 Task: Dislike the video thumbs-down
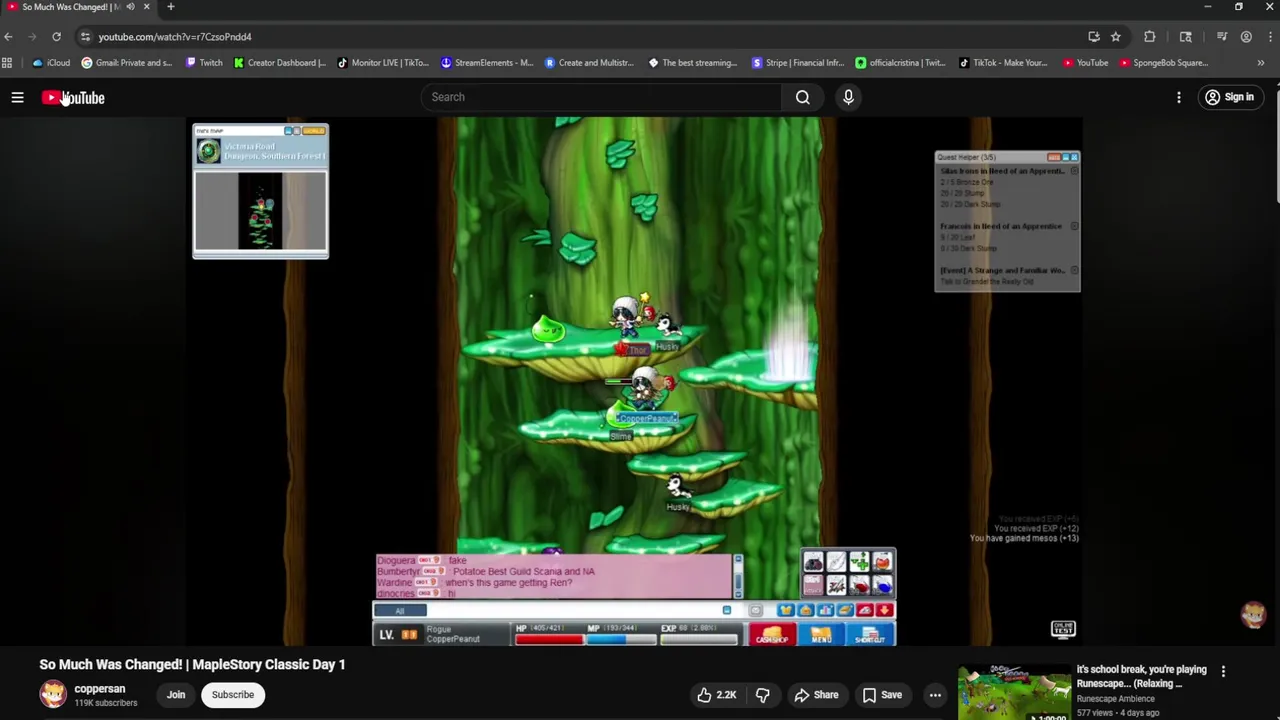click(x=763, y=695)
